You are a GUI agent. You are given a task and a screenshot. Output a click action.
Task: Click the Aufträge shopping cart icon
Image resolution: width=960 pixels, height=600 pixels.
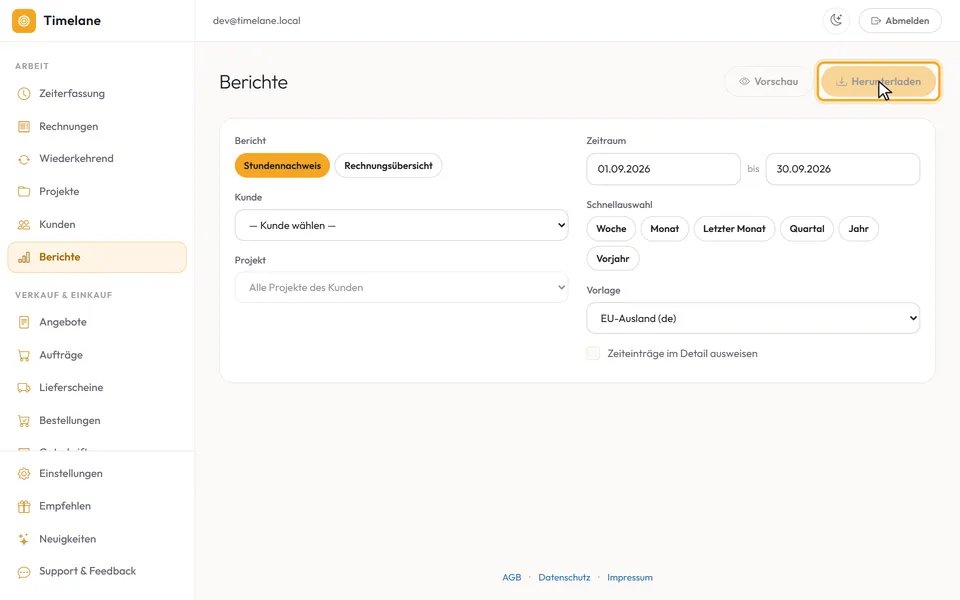pos(24,355)
